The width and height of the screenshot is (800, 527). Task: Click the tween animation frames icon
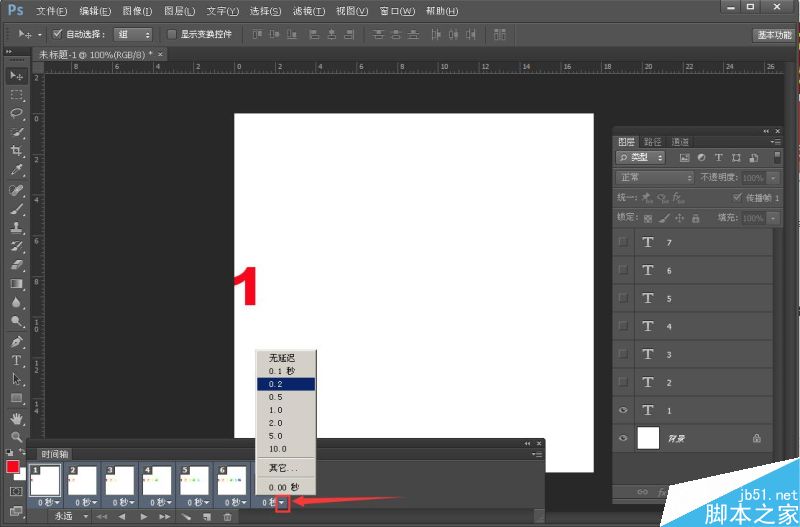click(186, 517)
